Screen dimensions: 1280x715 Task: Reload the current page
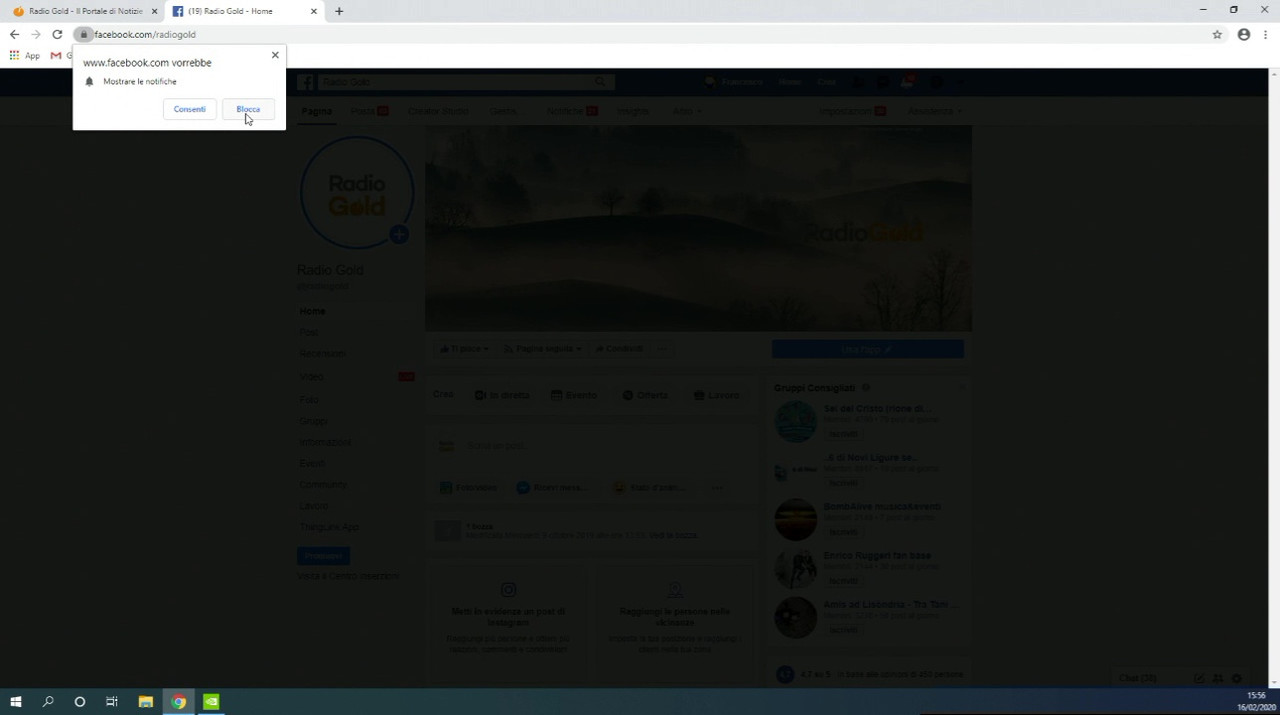coord(57,34)
